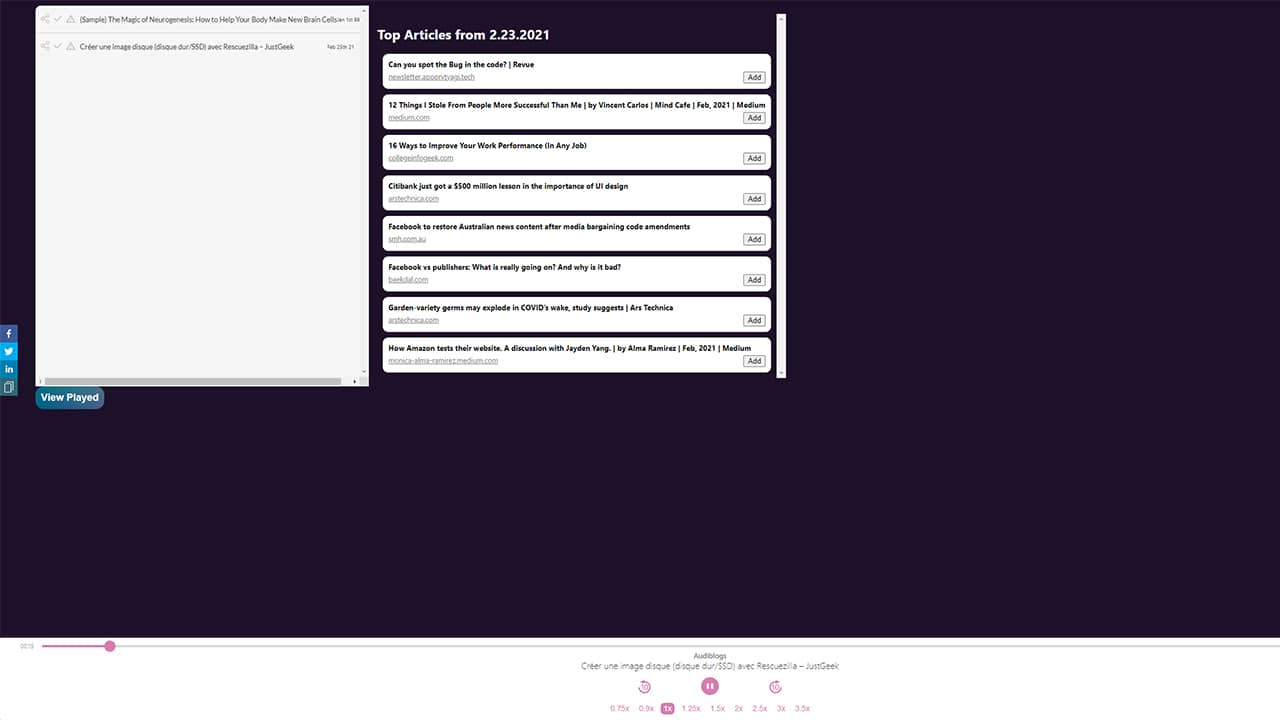The width and height of the screenshot is (1280, 720).
Task: Open arstechnica.com link under Citibank article
Action: click(413, 199)
